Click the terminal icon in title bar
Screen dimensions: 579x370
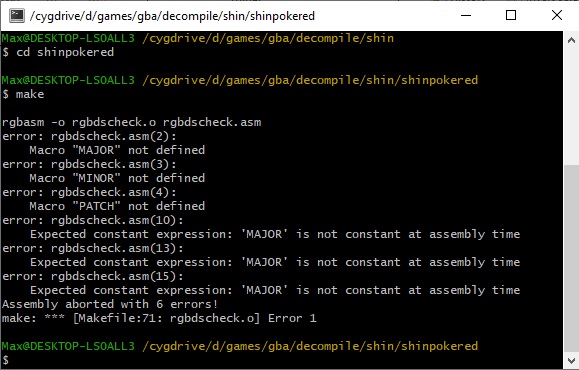tap(17, 16)
